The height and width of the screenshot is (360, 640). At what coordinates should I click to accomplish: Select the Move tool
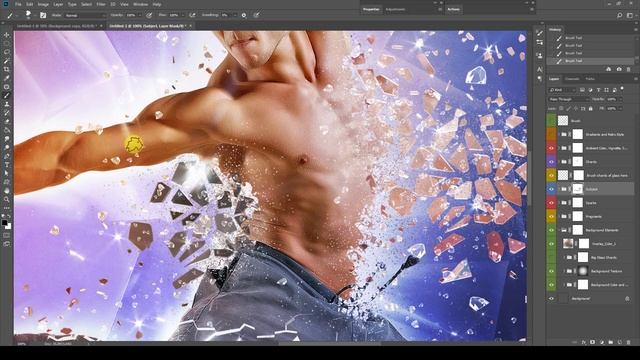(x=7, y=35)
